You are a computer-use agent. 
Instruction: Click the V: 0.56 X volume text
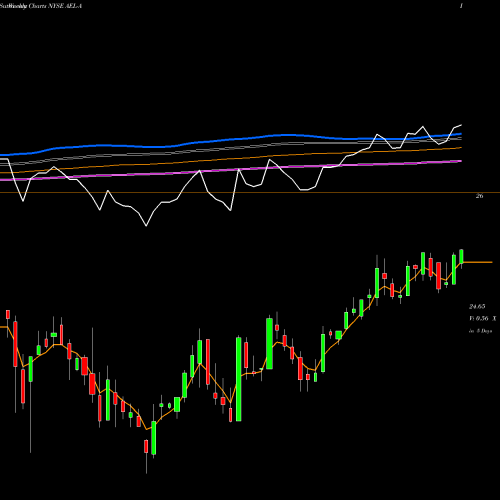click(483, 319)
